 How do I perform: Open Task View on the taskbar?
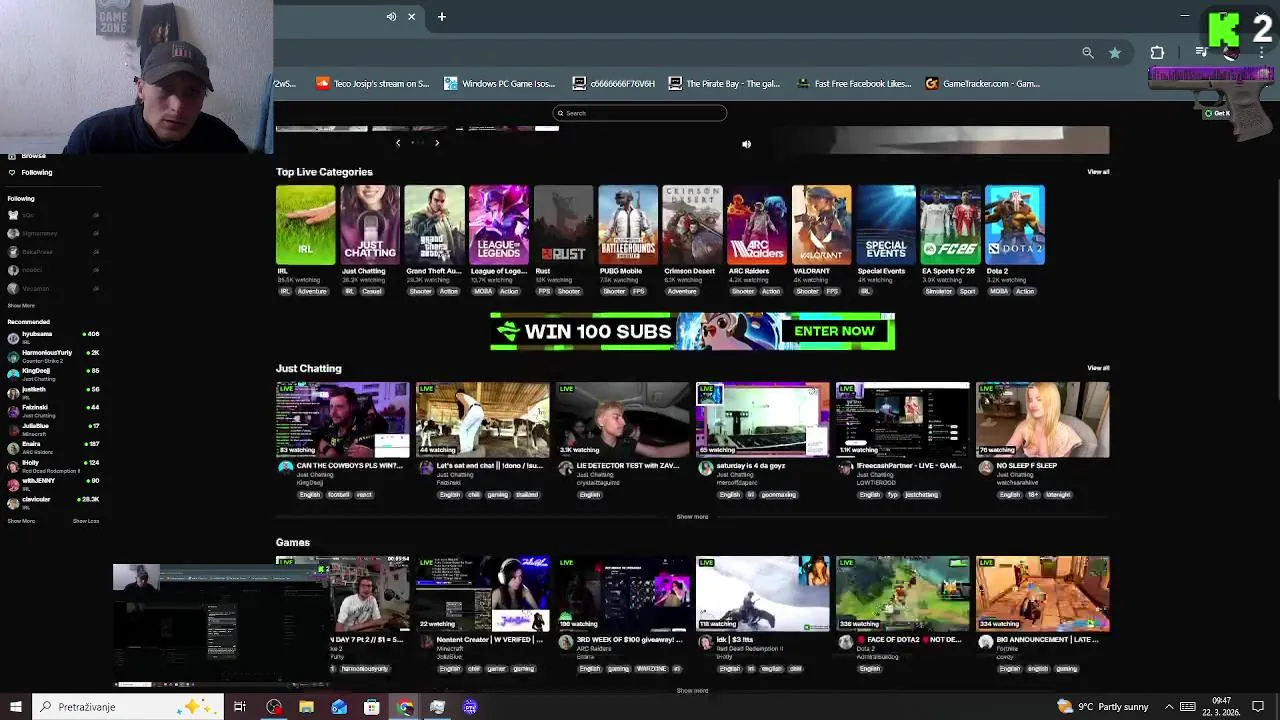(x=240, y=707)
